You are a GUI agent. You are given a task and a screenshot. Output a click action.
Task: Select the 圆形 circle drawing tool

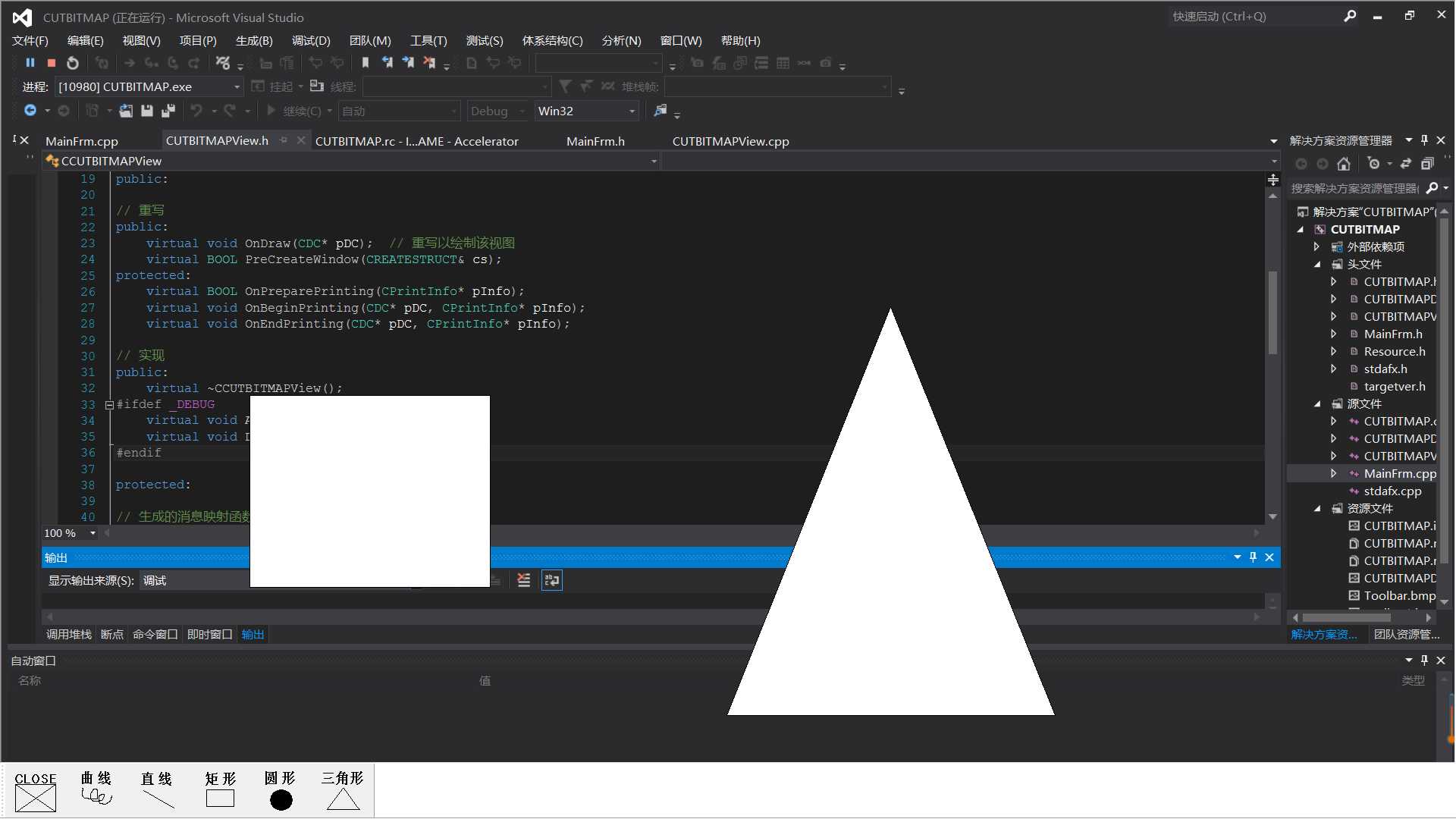281,791
